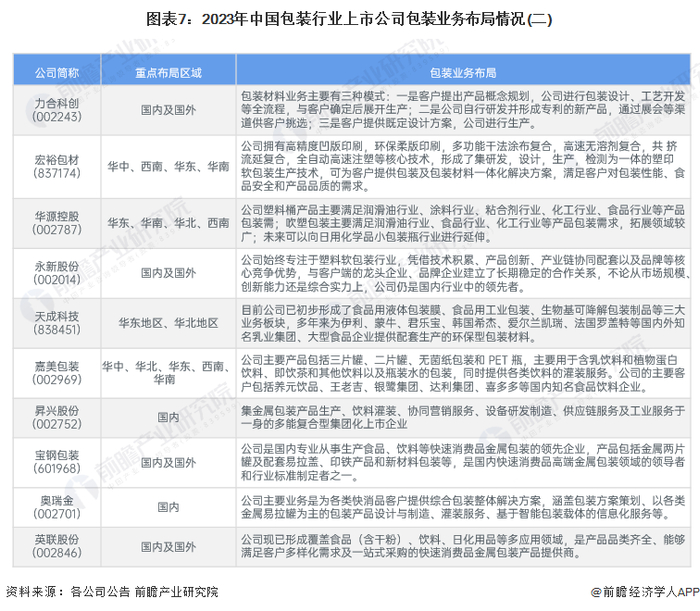Select region cell in 嘉美包装 row

[x=168, y=373]
